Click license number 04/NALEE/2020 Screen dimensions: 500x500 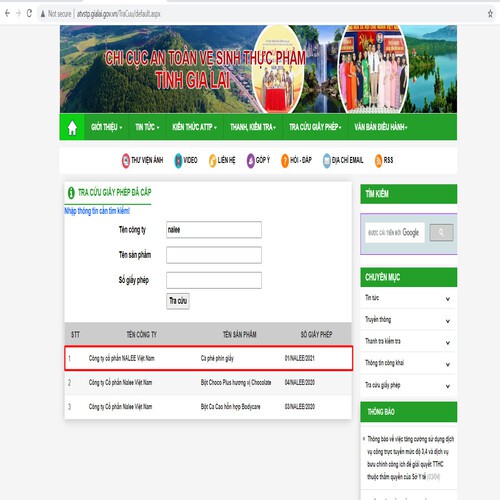[299, 382]
